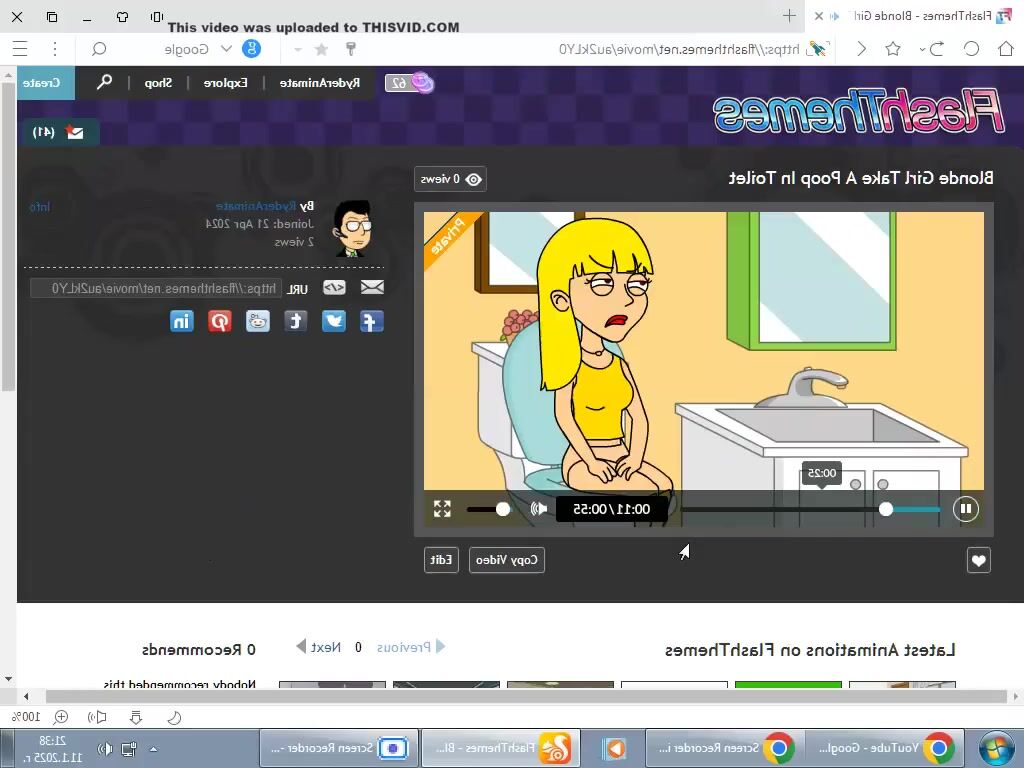Image resolution: width=1024 pixels, height=768 pixels.
Task: Click the gray star icon near search box
Action: tap(321, 50)
